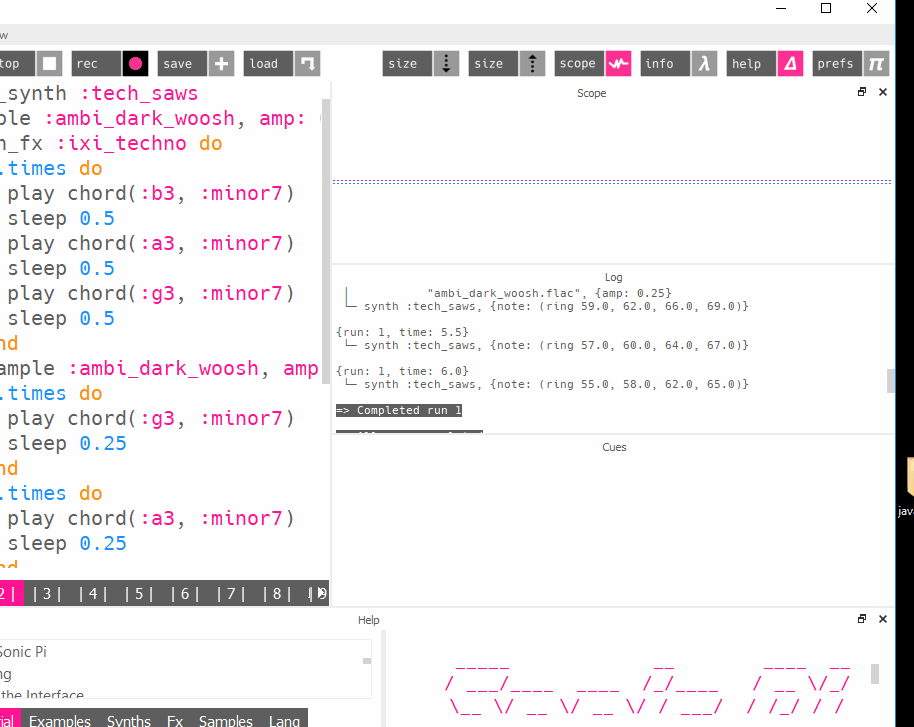Click the load arrow icon
Screen dimensions: 914x727
point(307,63)
